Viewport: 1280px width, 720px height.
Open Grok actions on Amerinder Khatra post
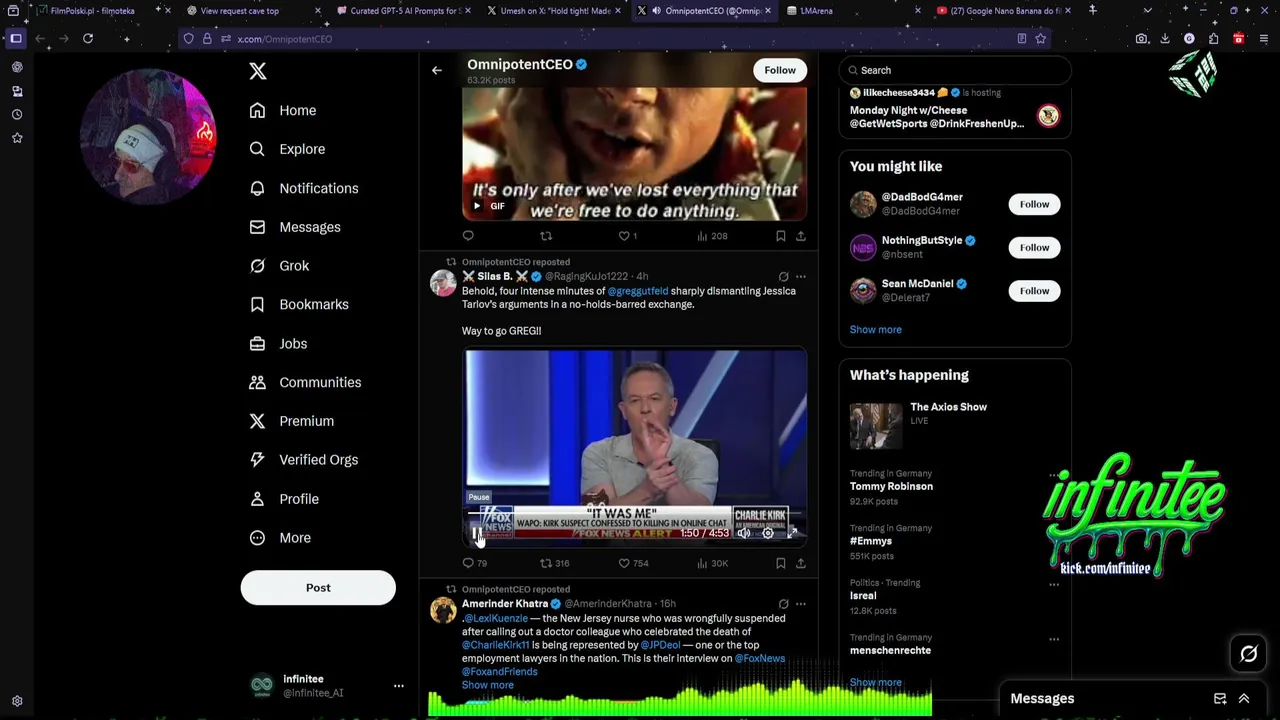tap(783, 604)
